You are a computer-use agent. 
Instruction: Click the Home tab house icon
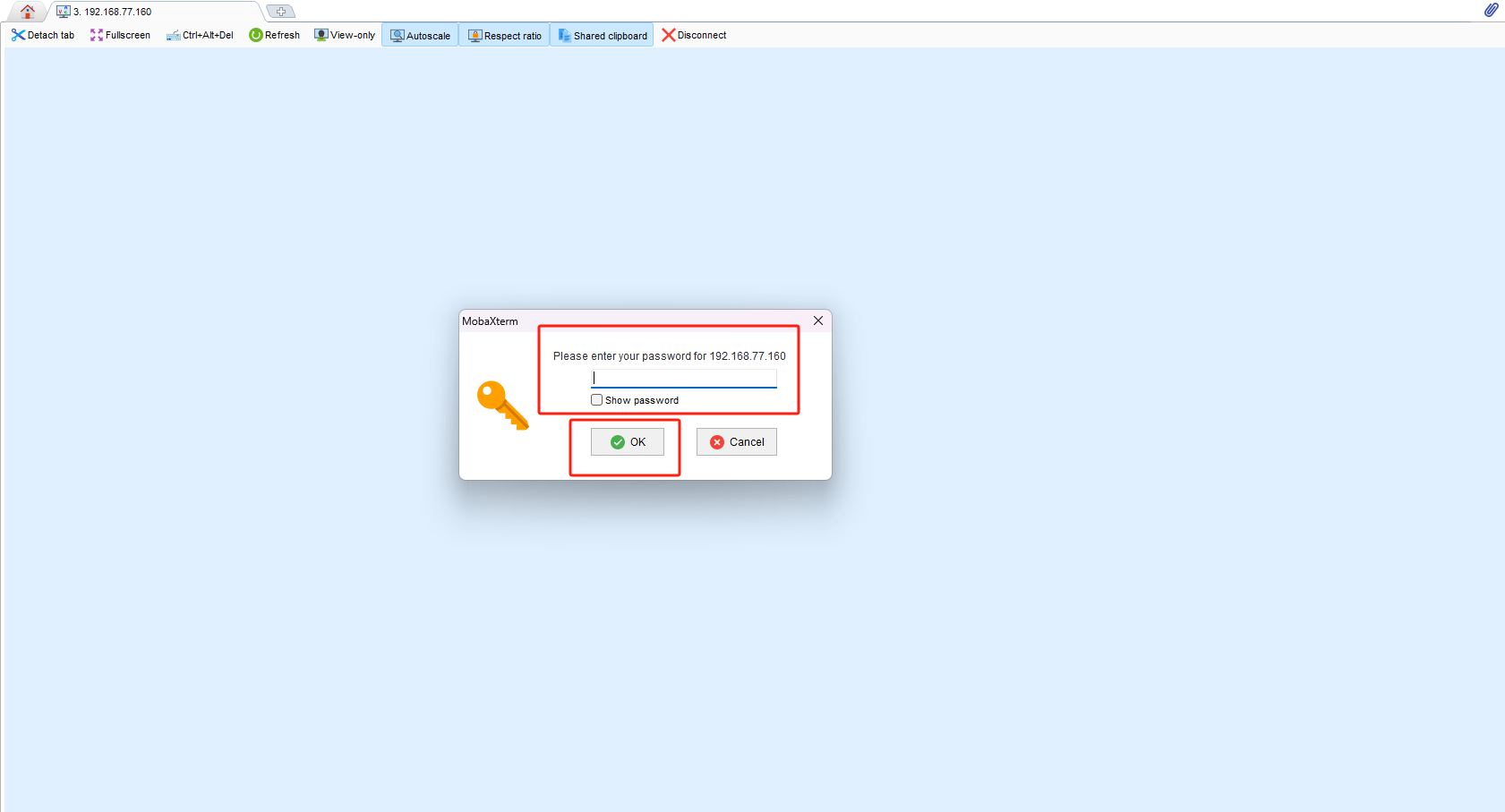pyautogui.click(x=28, y=12)
